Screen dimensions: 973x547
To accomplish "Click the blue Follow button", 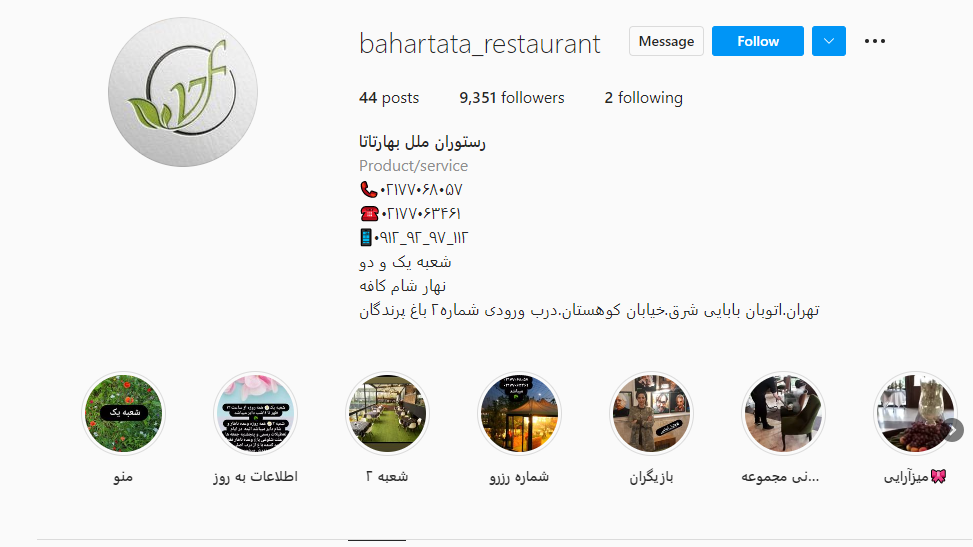I will [757, 41].
